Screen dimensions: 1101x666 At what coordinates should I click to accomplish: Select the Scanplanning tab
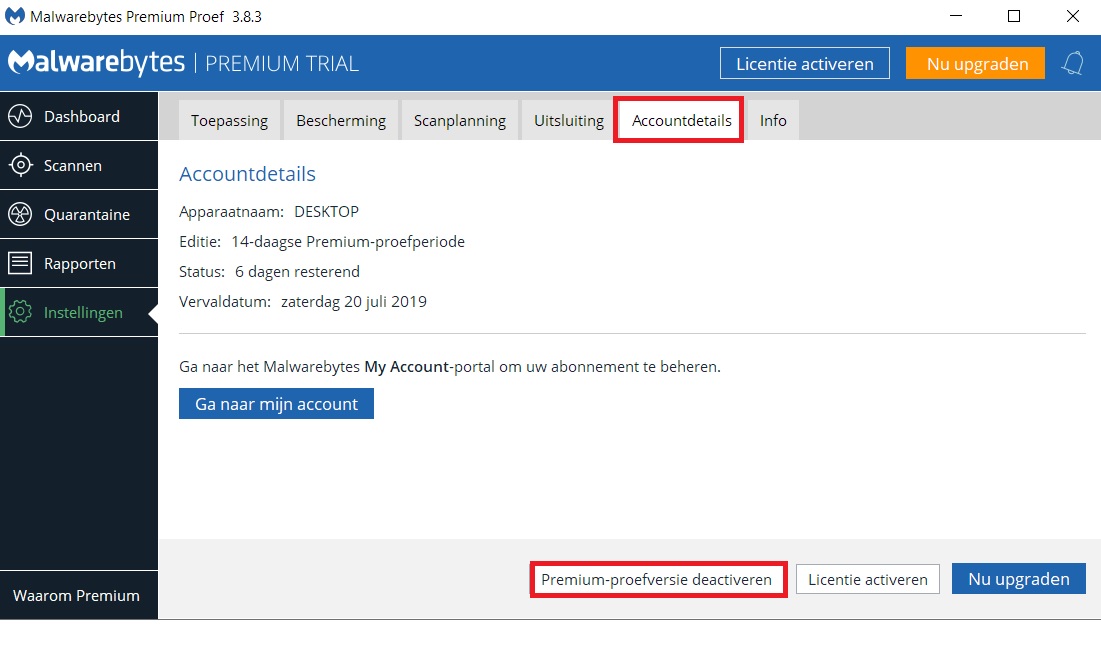(460, 120)
